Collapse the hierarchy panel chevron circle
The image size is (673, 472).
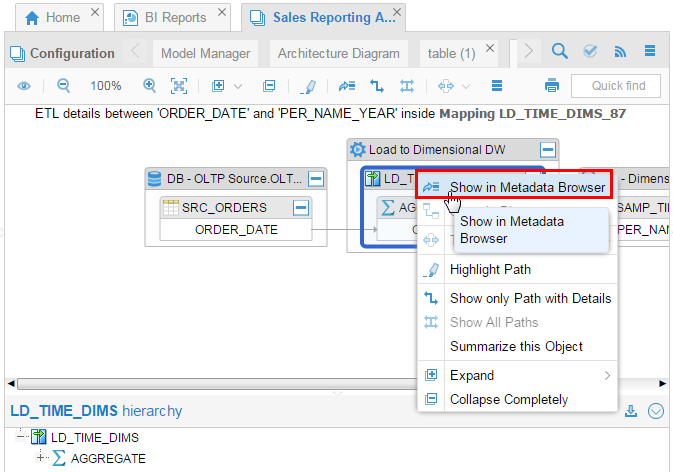(656, 411)
